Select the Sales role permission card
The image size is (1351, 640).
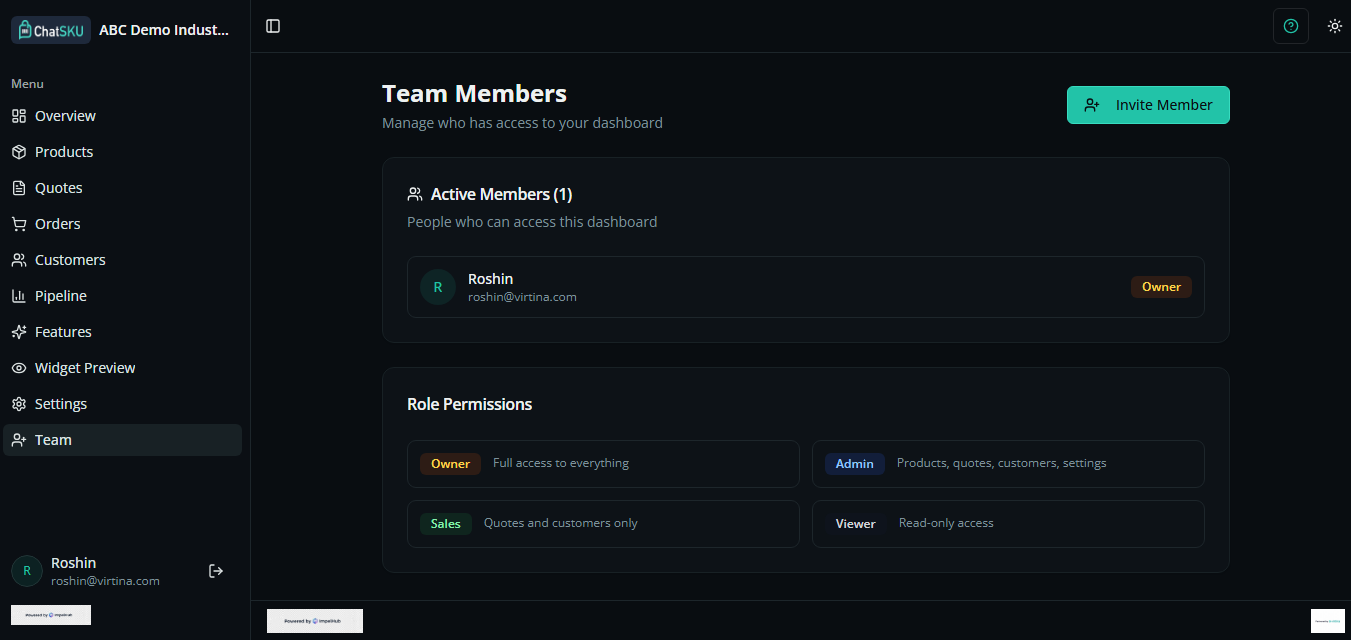pos(603,523)
